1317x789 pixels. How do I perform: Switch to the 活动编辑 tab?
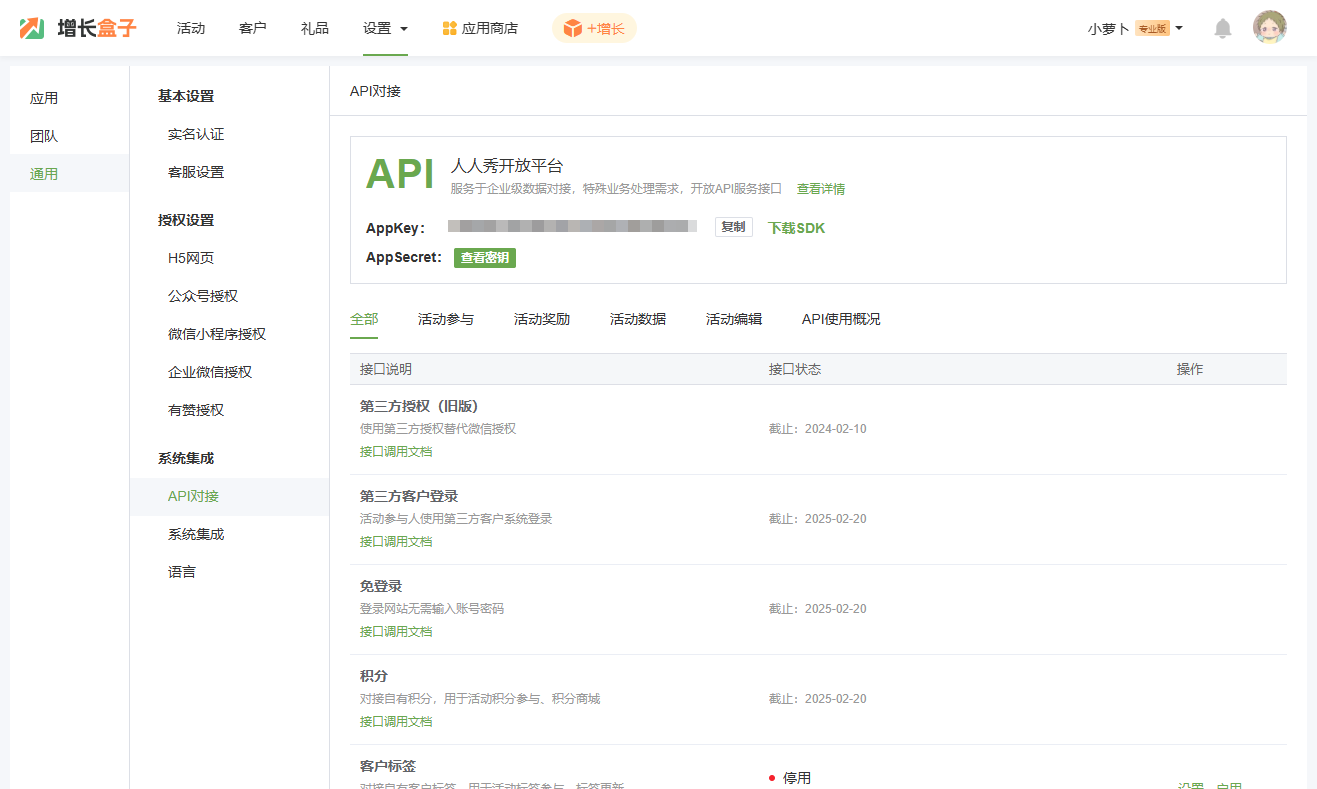734,319
